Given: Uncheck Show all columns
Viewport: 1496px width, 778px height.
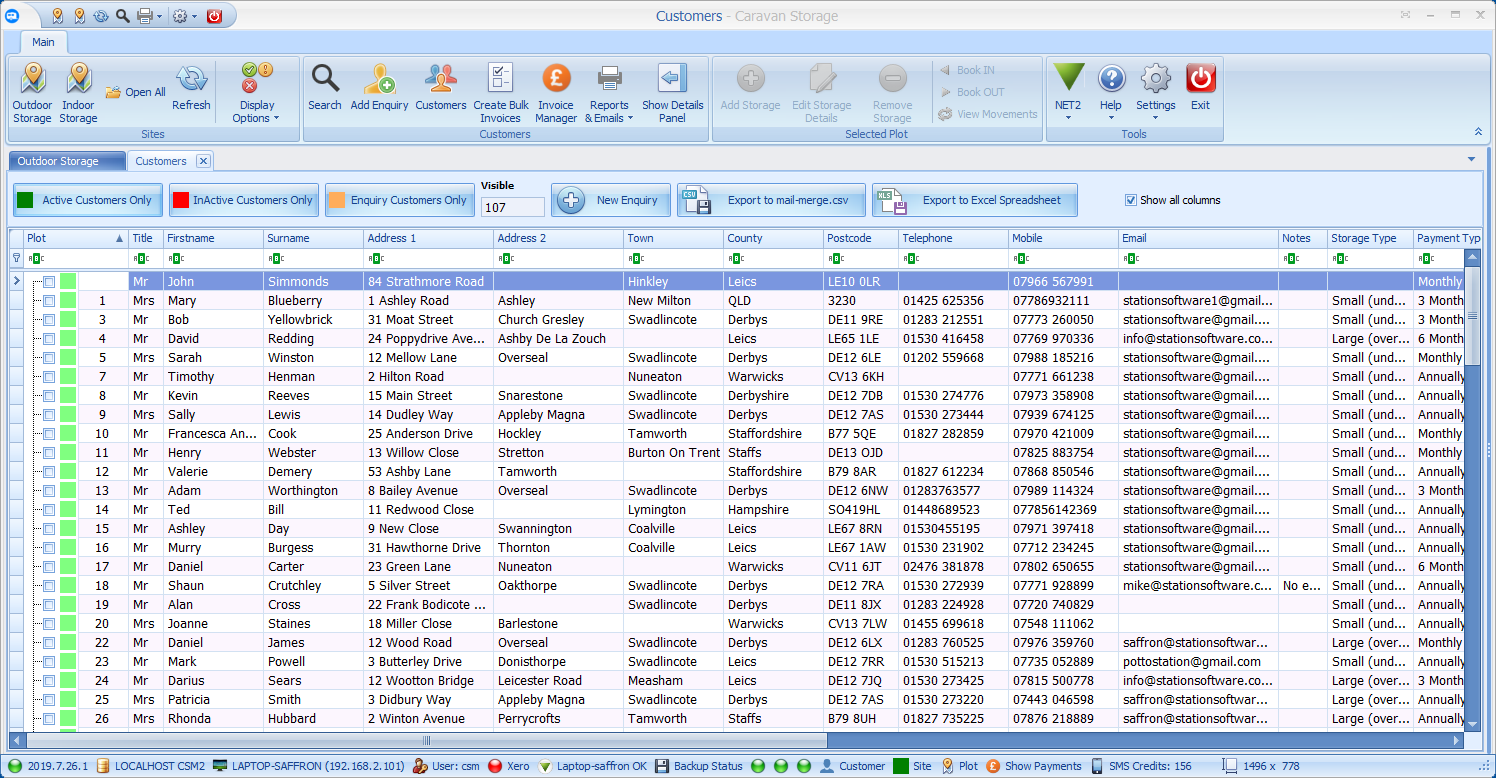Looking at the screenshot, I should pos(1131,199).
